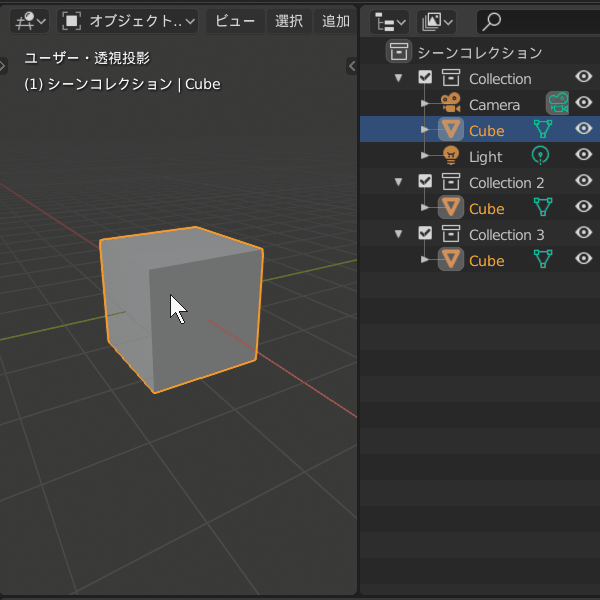Click the Cube object icon under Collection 3

click(x=451, y=259)
